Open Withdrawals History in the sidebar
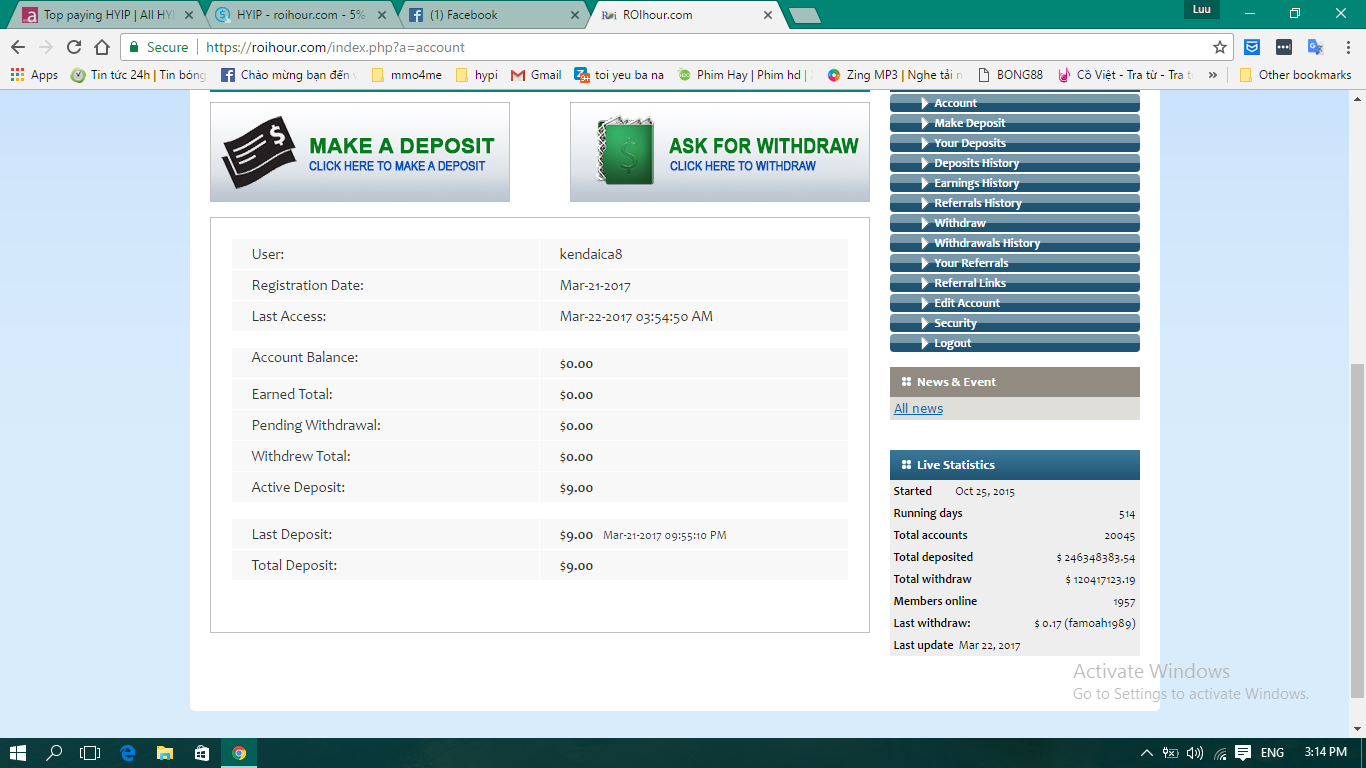 click(x=1015, y=243)
